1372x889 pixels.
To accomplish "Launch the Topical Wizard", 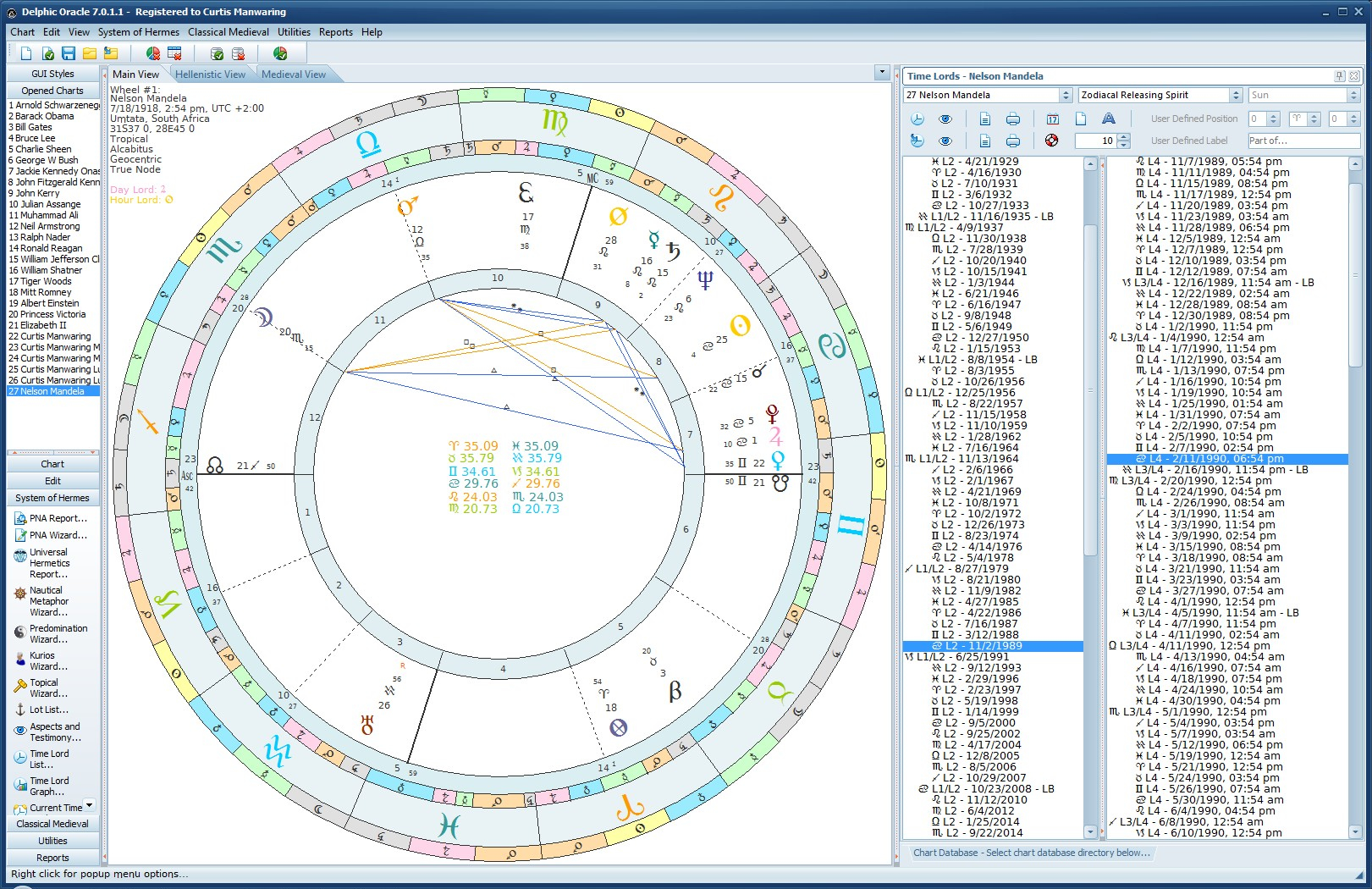I will tap(42, 687).
